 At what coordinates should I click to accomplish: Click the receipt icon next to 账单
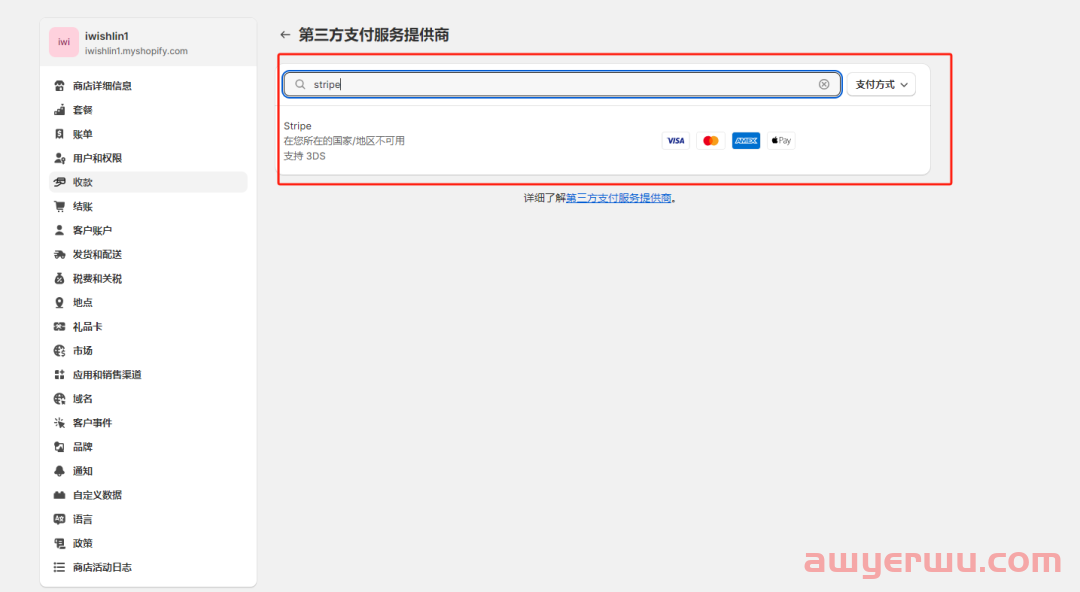pos(59,134)
